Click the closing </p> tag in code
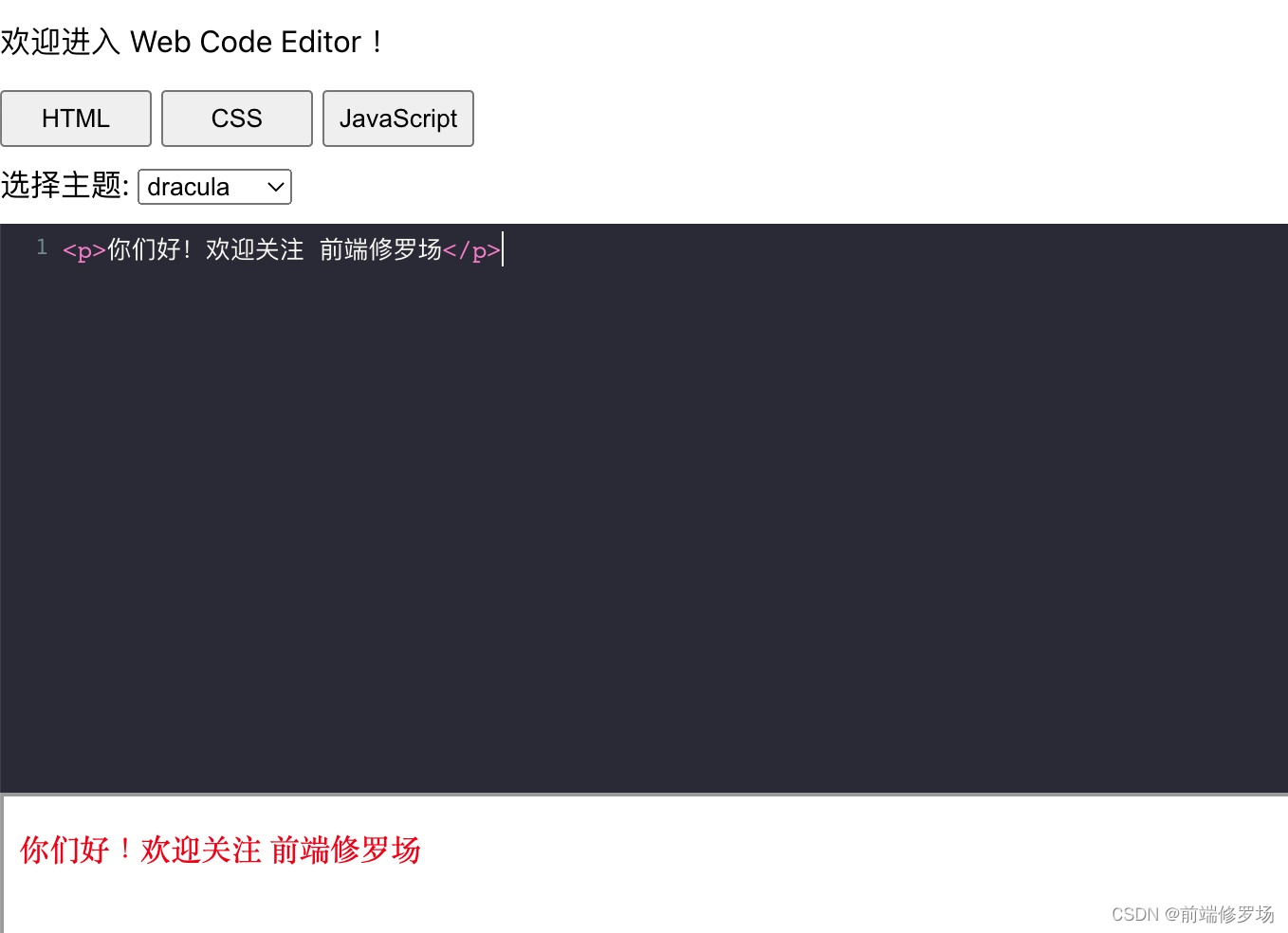 pos(471,250)
